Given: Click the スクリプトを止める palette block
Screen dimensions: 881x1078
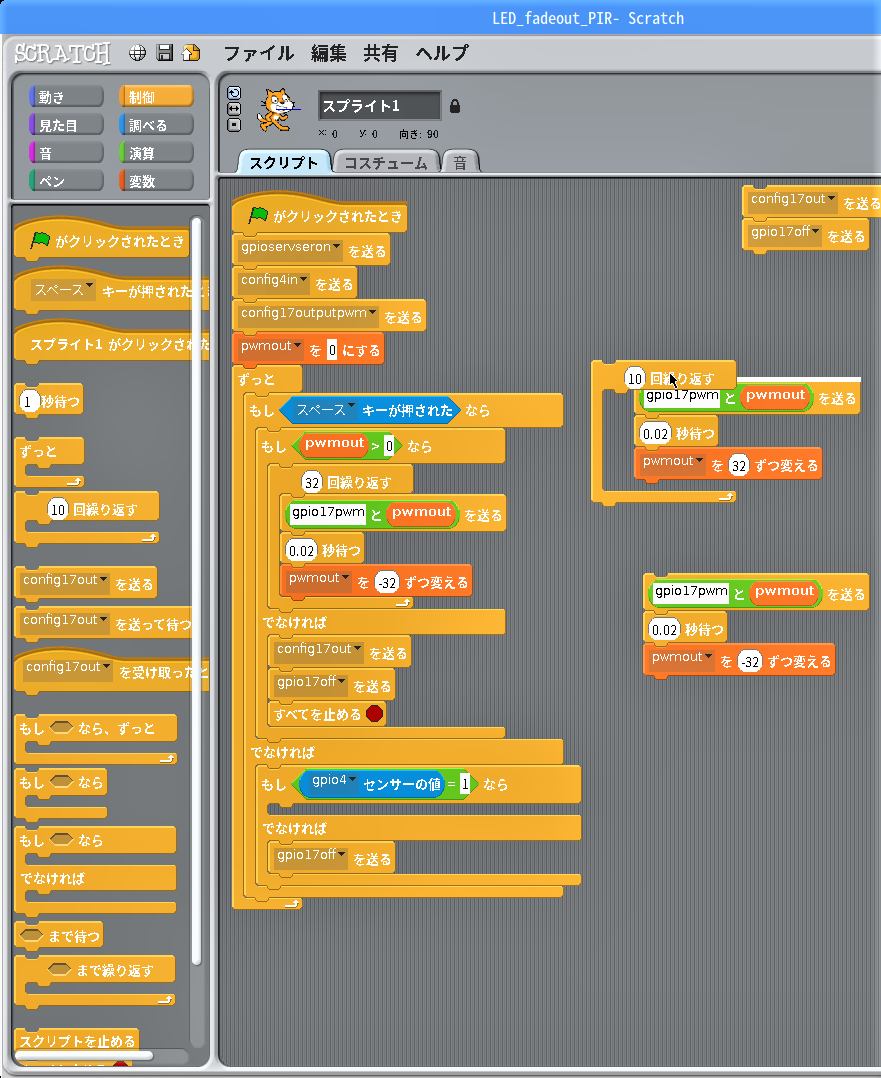Looking at the screenshot, I should click(76, 1041).
